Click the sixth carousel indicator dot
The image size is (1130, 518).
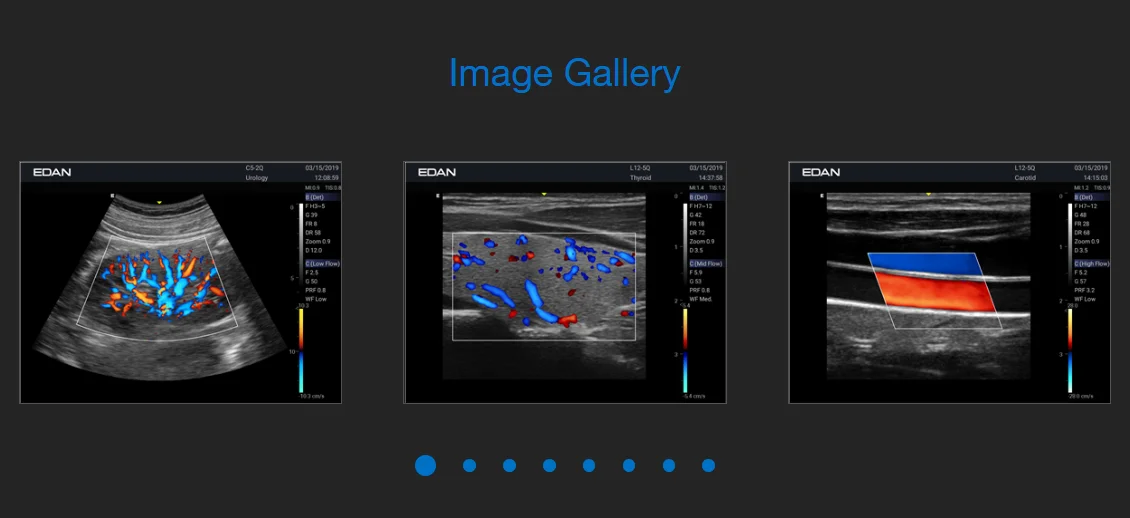tap(629, 465)
